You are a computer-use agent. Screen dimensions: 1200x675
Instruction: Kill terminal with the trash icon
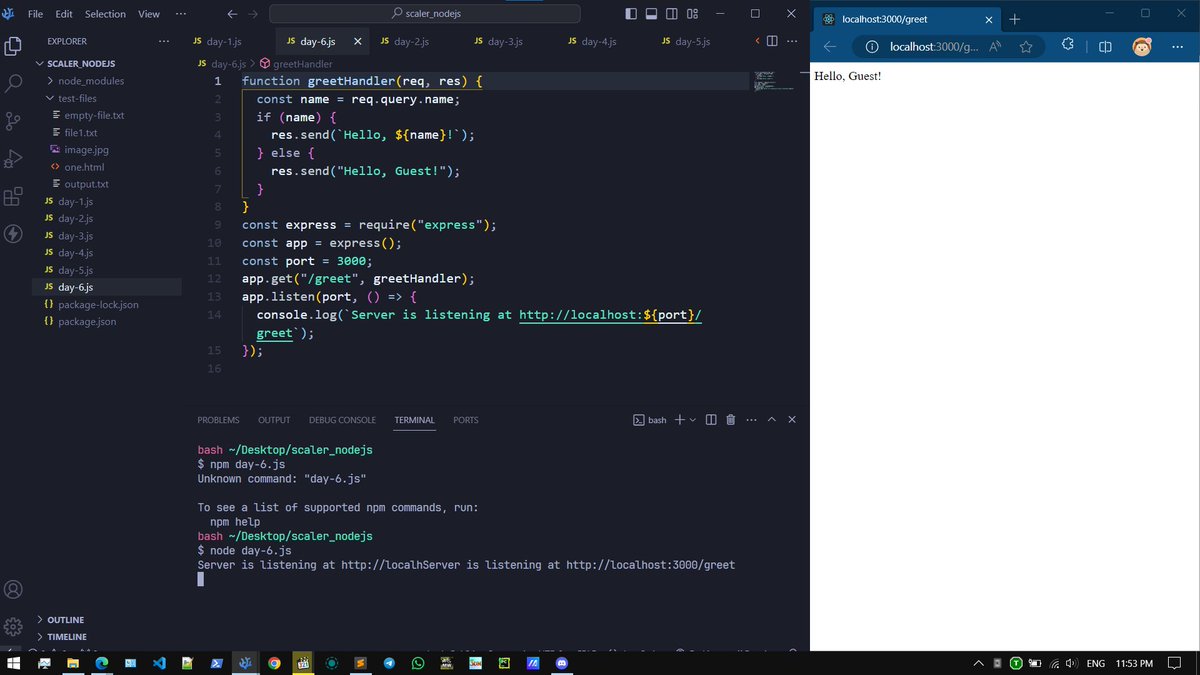click(731, 420)
